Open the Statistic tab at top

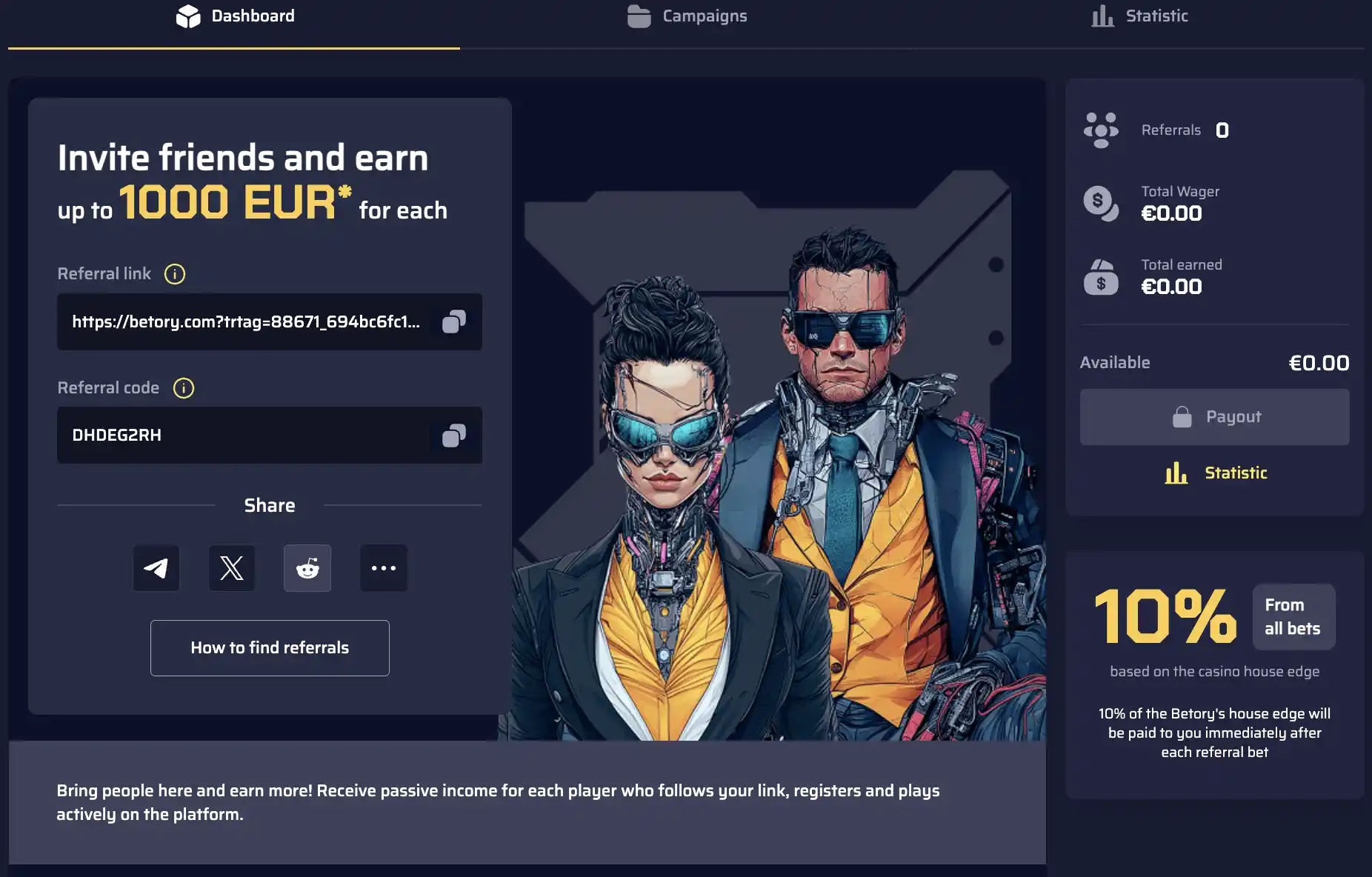1139,16
